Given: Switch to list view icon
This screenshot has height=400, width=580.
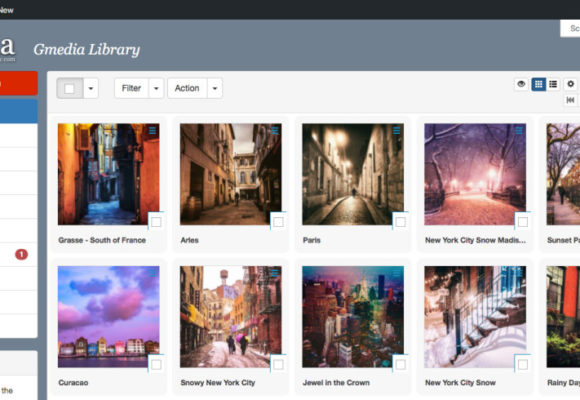Looking at the screenshot, I should click(553, 84).
